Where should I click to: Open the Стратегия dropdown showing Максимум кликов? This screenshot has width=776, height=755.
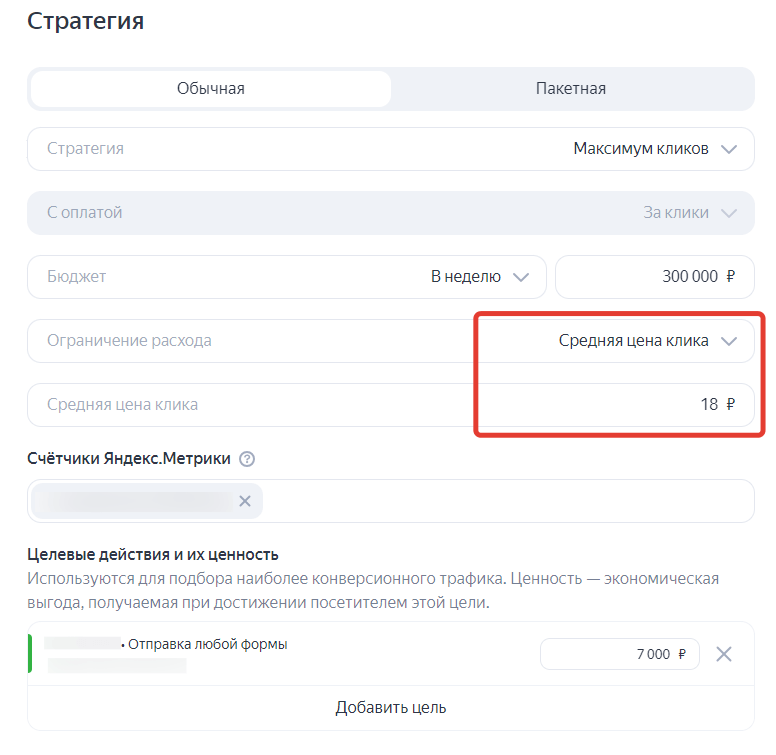390,149
